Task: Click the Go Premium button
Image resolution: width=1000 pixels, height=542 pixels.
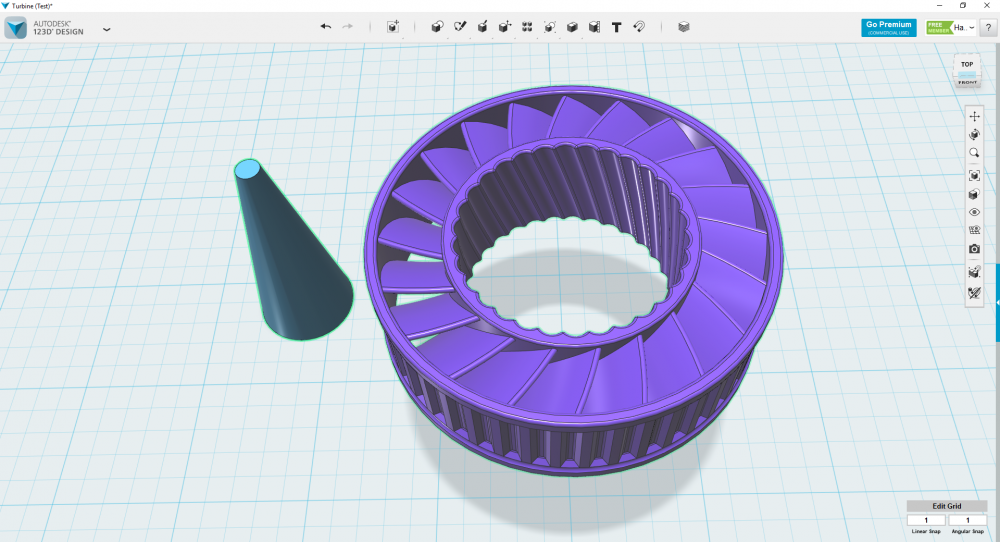Action: pos(888,27)
